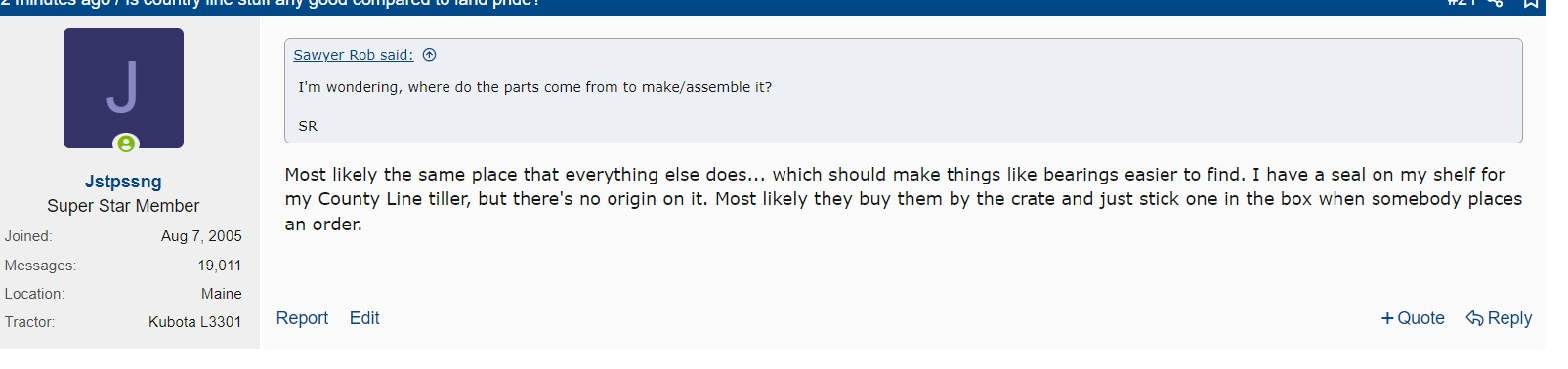Image resolution: width=1568 pixels, height=369 pixels.
Task: Report this post
Action: pyautogui.click(x=302, y=318)
